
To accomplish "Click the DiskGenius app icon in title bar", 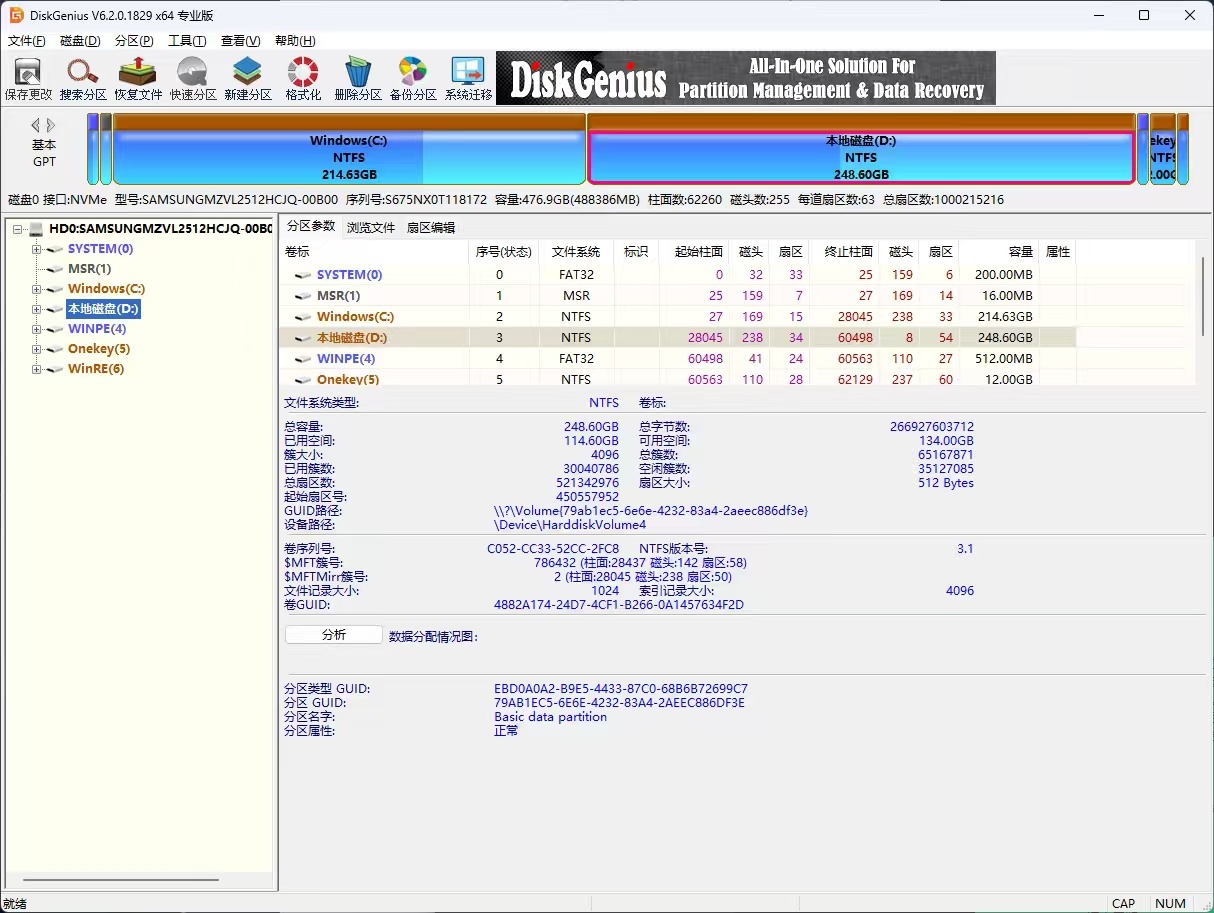I will click(17, 15).
